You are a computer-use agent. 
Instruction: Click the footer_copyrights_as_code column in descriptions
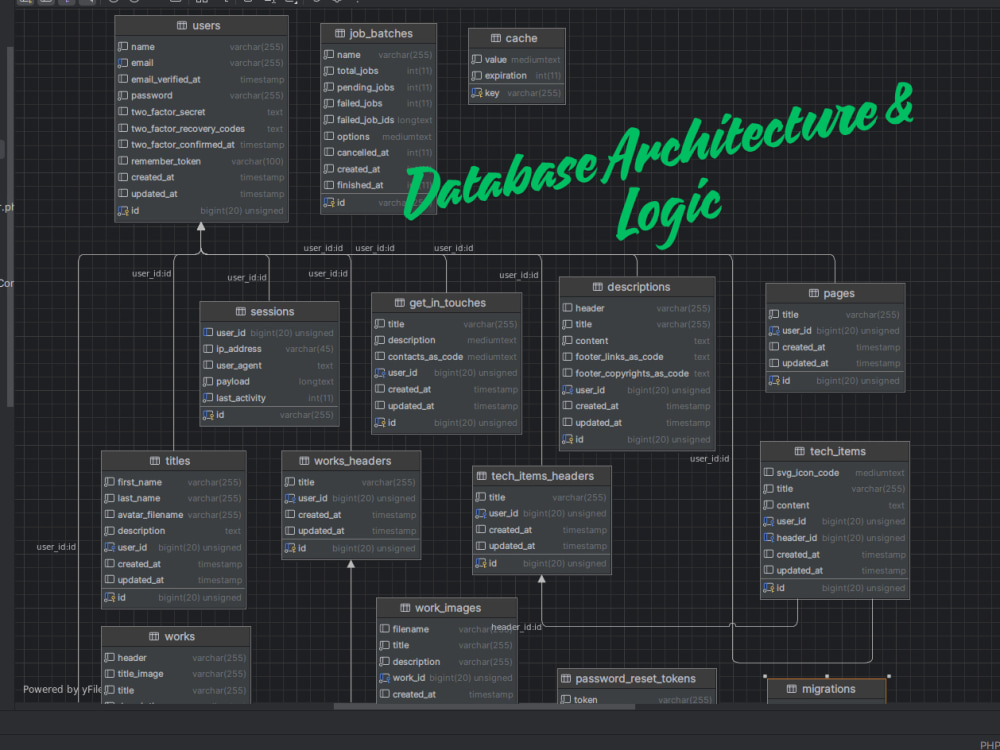pos(636,373)
